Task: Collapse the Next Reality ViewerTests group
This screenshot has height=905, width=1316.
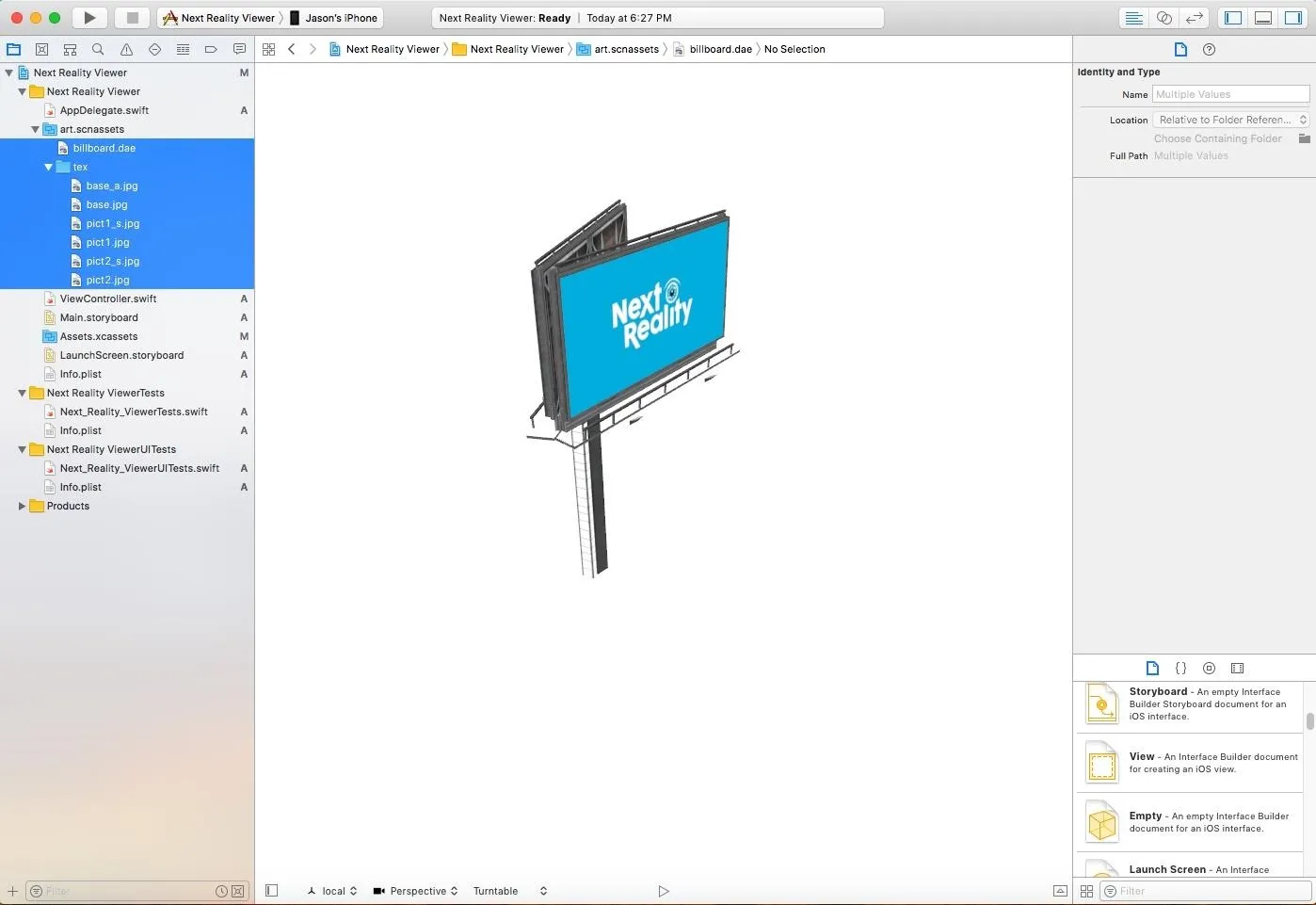Action: coord(23,393)
